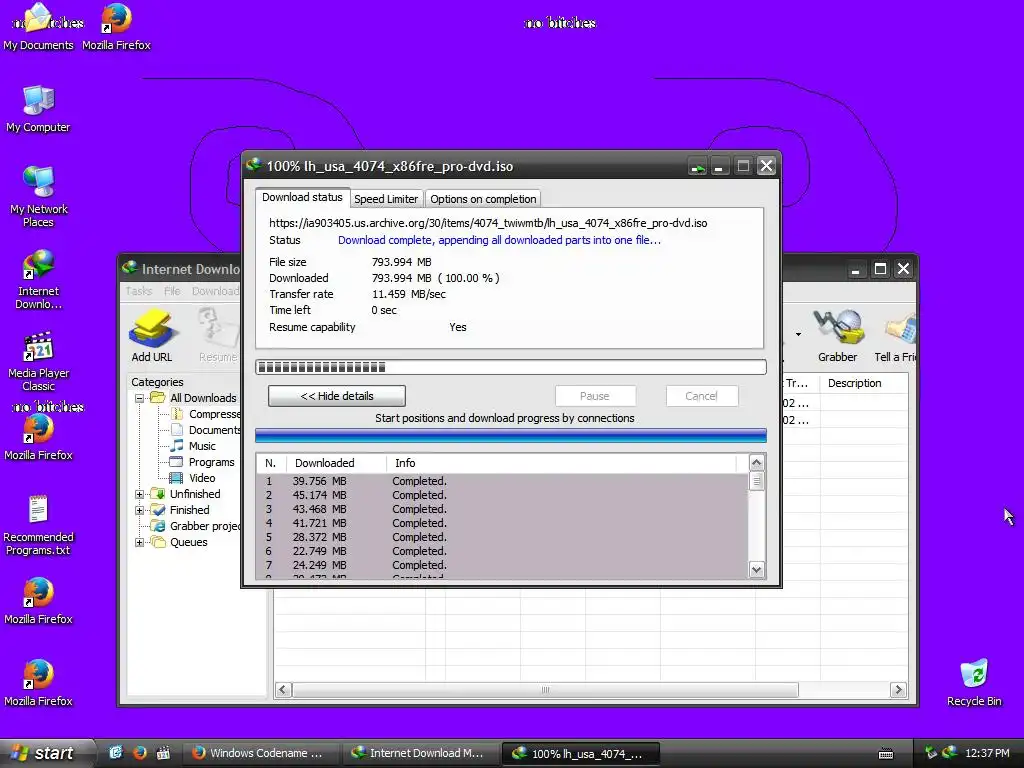1024x768 pixels.
Task: Click the Pause button
Action: (x=595, y=396)
